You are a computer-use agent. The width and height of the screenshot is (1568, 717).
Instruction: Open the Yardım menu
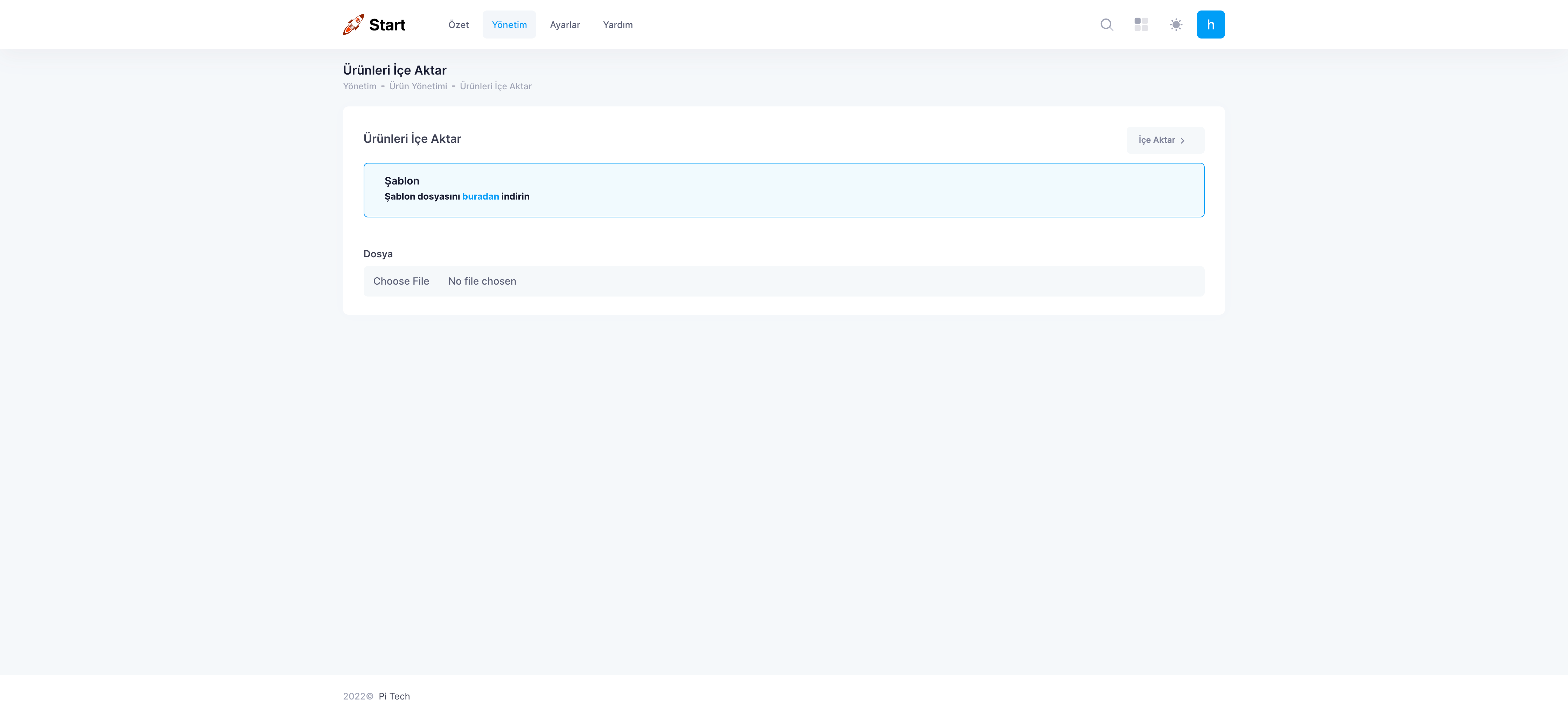click(x=617, y=25)
